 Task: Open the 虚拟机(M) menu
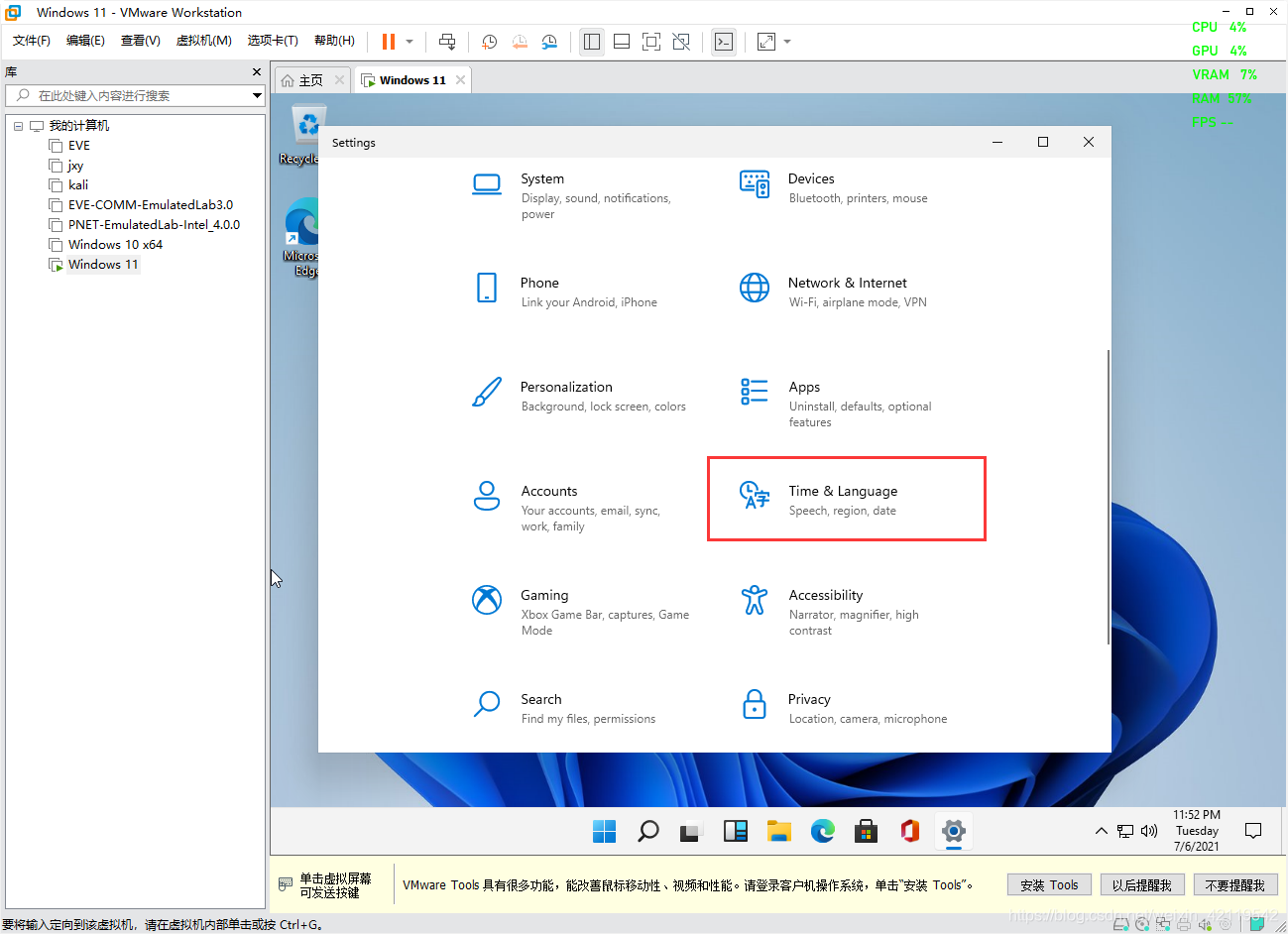204,41
